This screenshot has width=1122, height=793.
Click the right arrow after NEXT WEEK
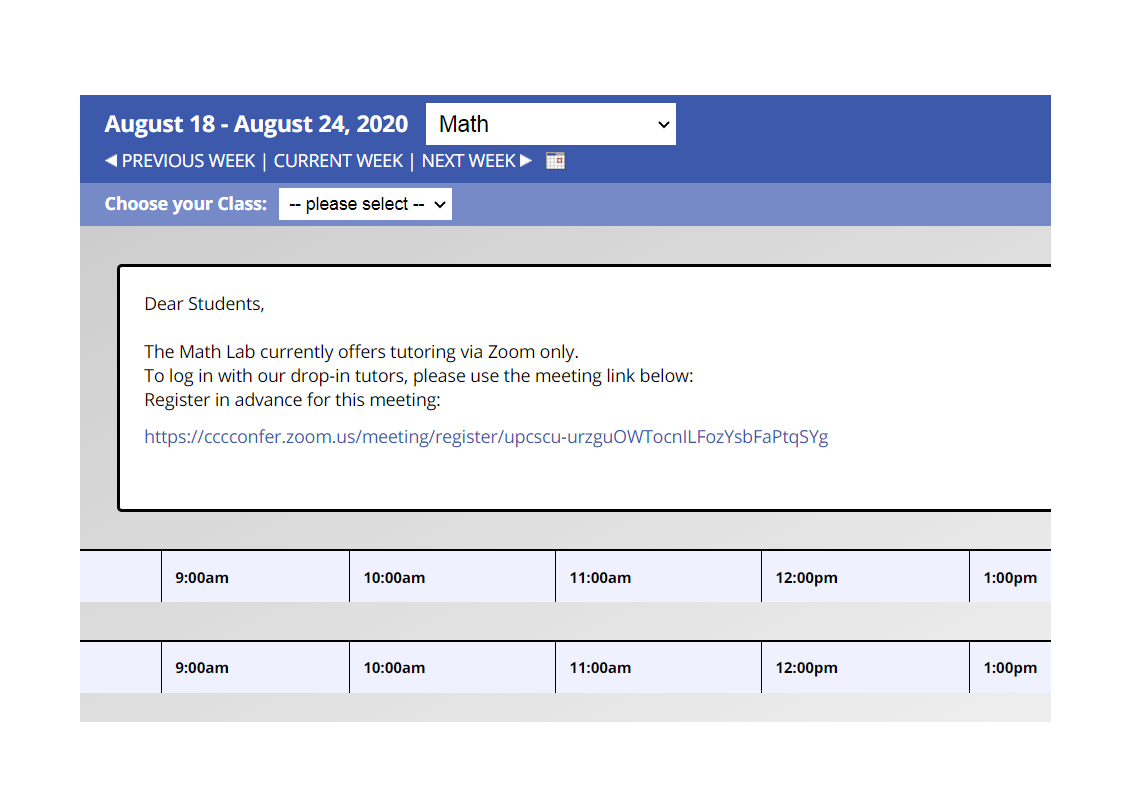(x=526, y=161)
